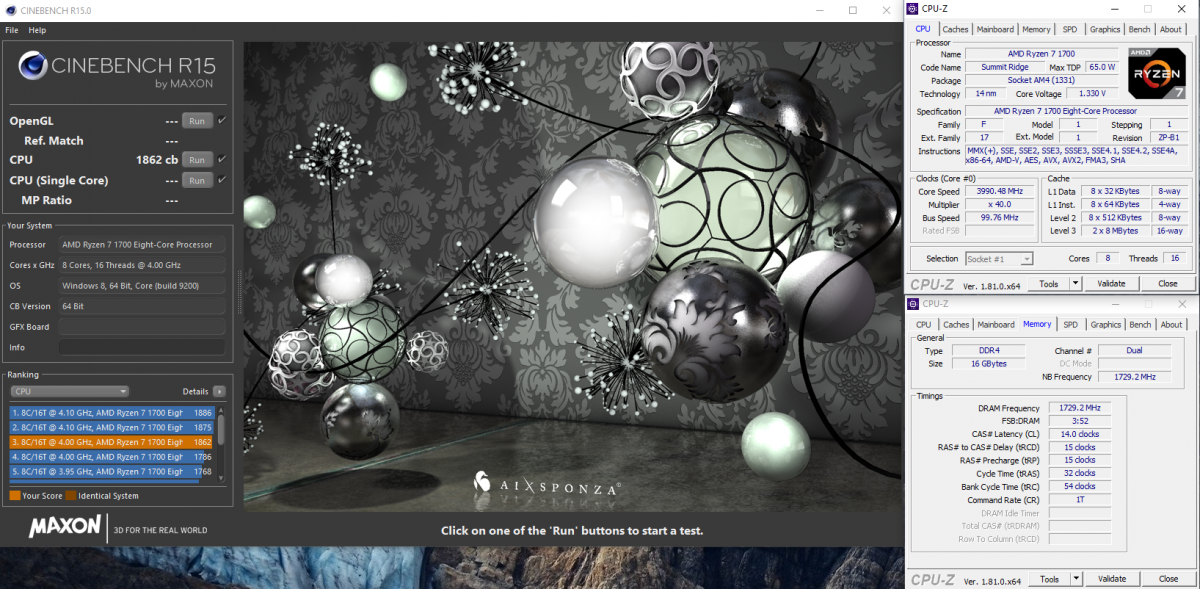Click Tools button in upper CPU-Z window
The height and width of the screenshot is (589, 1200).
click(x=1048, y=284)
